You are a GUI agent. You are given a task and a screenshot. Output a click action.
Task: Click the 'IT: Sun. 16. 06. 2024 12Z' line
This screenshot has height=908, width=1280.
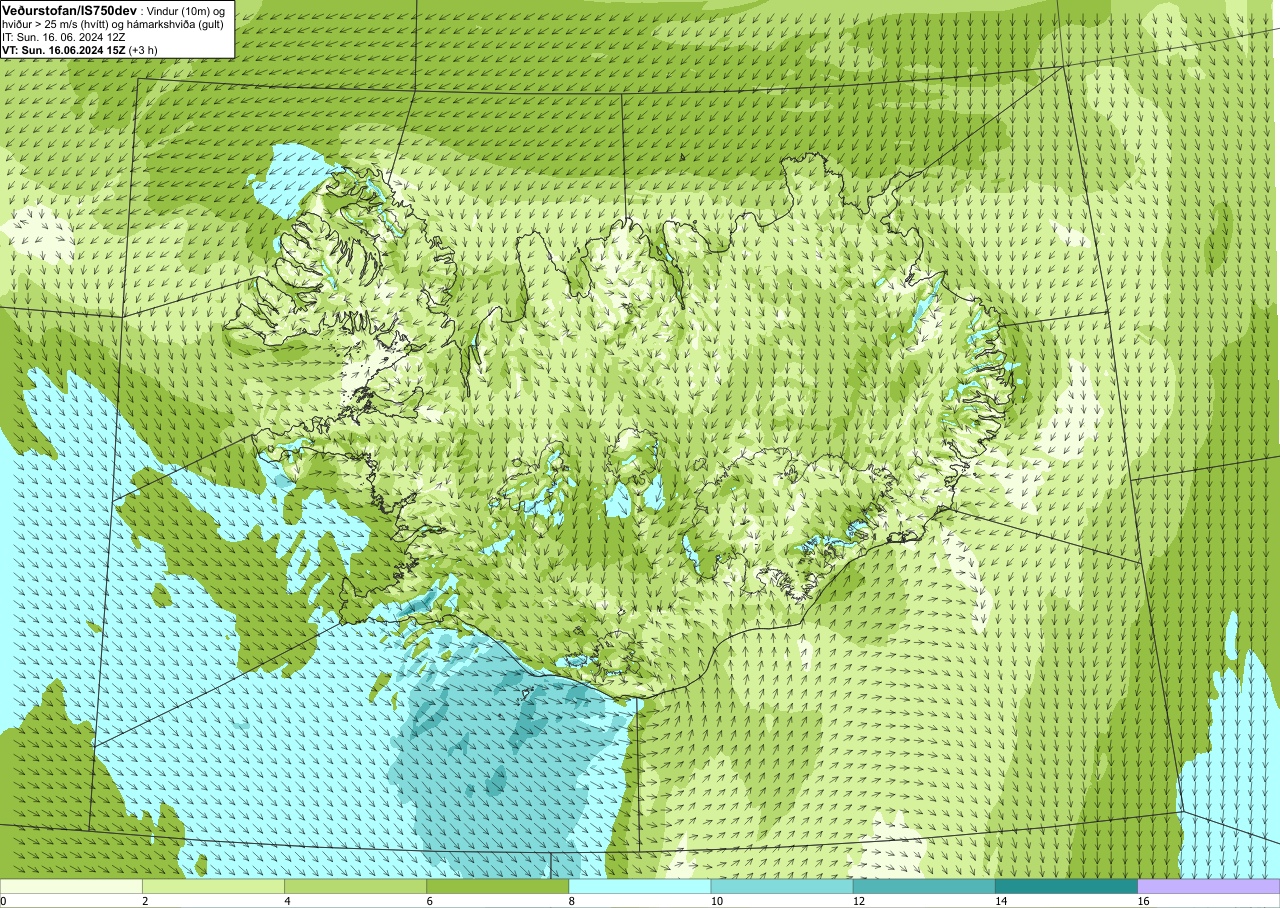tap(63, 36)
